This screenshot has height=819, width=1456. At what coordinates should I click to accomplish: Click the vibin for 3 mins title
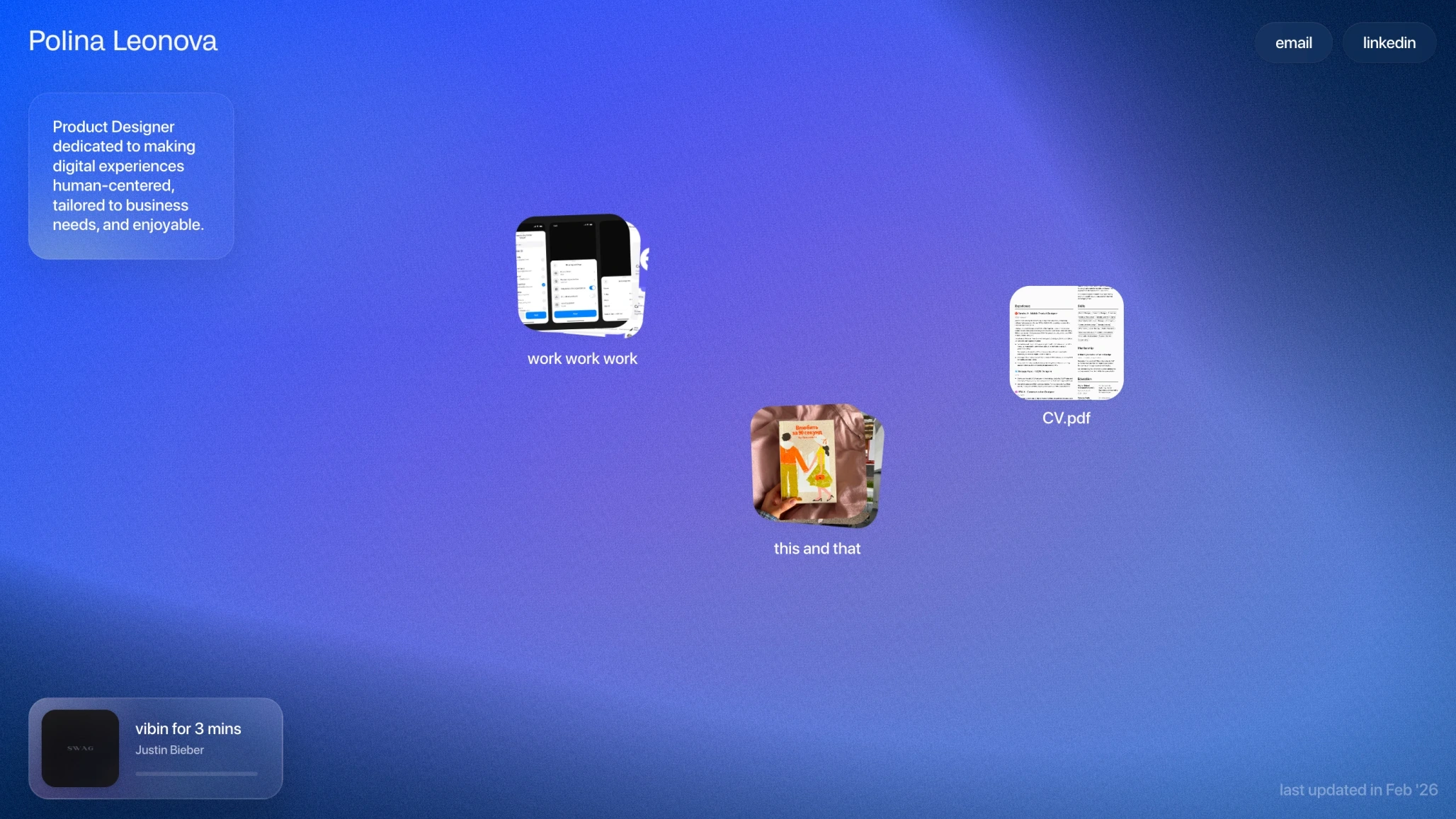point(188,728)
